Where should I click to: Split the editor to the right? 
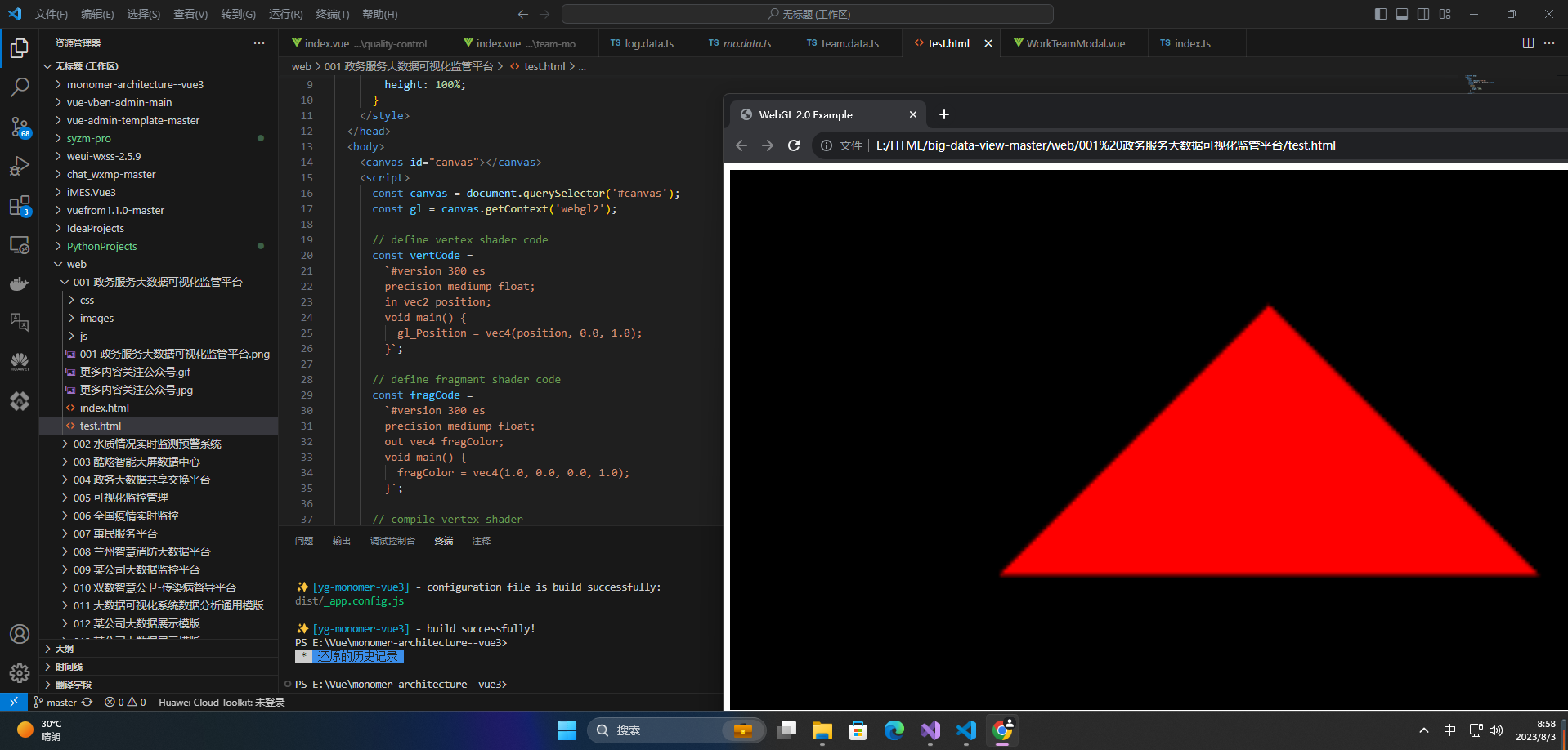(x=1528, y=43)
